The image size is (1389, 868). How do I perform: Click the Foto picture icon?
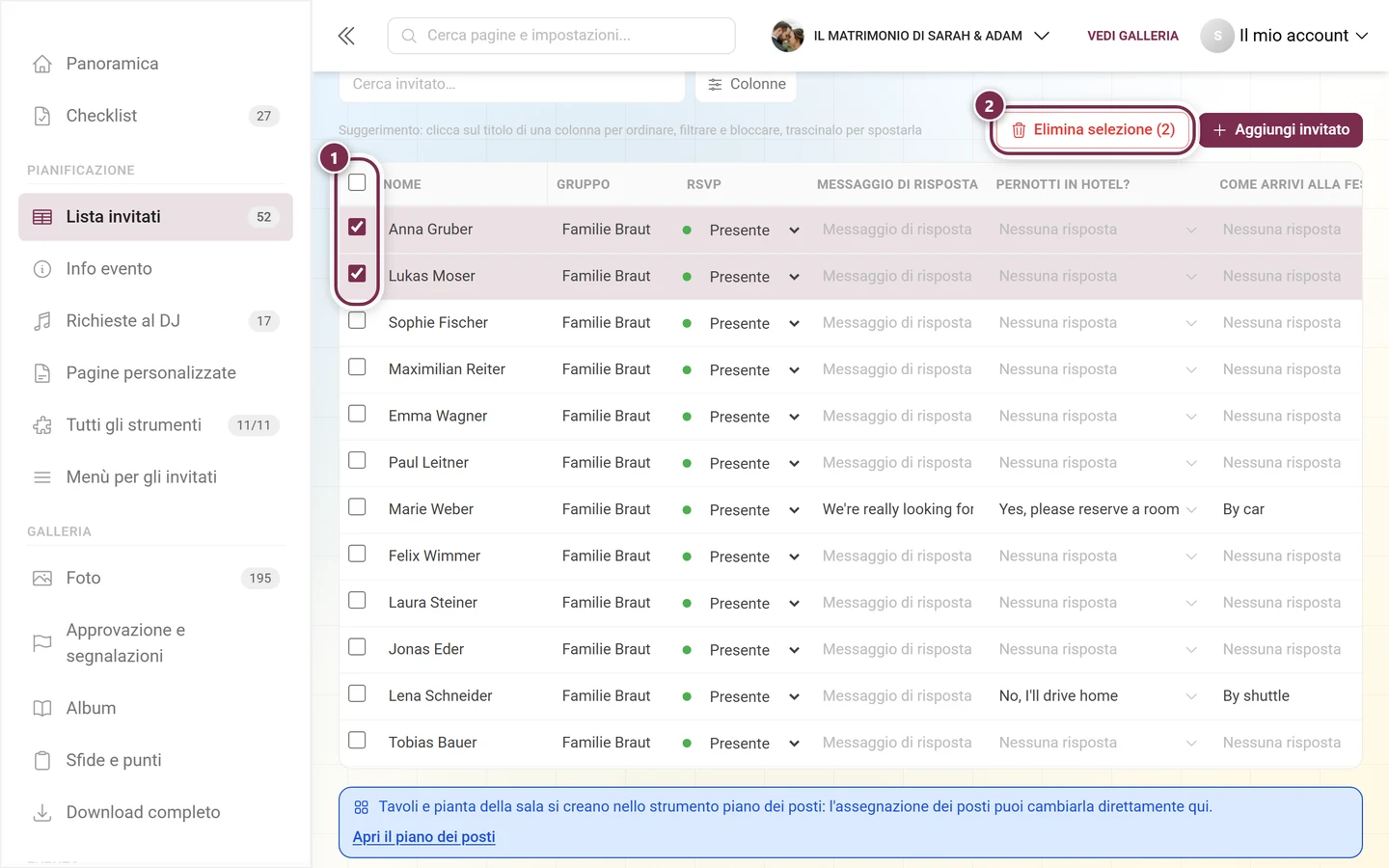coord(42,579)
